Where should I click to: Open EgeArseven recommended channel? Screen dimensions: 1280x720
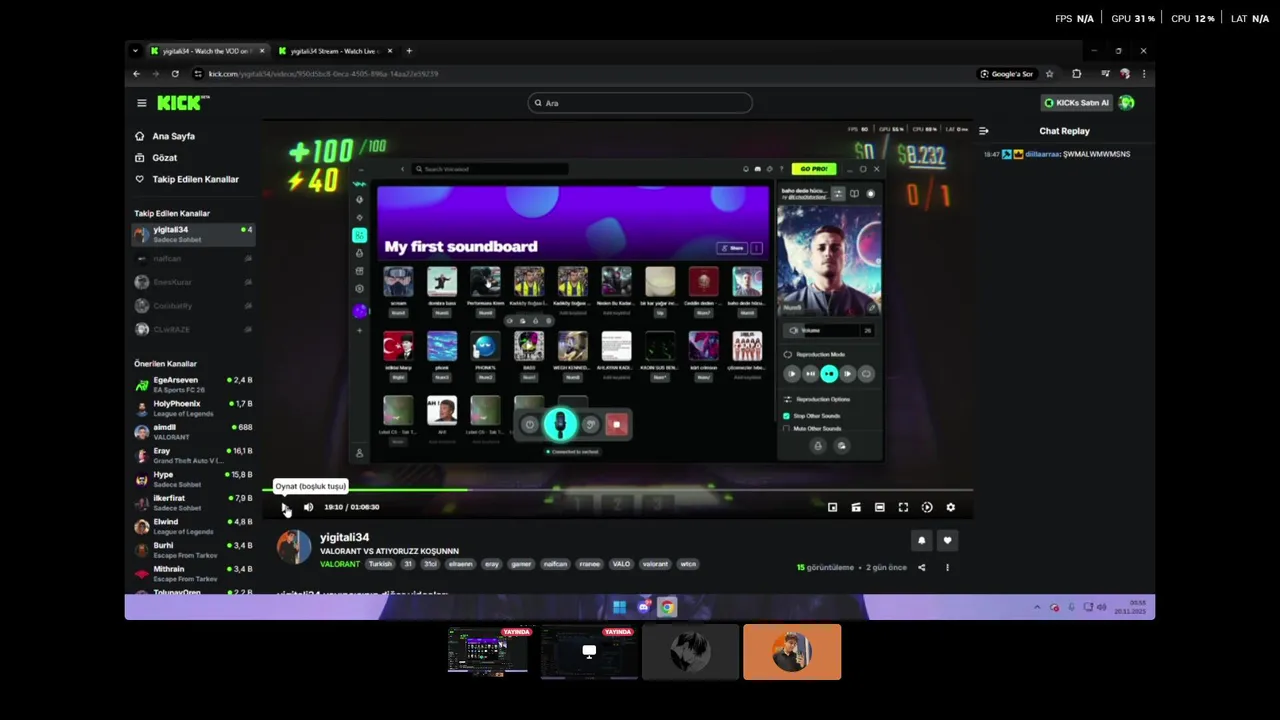[193, 384]
